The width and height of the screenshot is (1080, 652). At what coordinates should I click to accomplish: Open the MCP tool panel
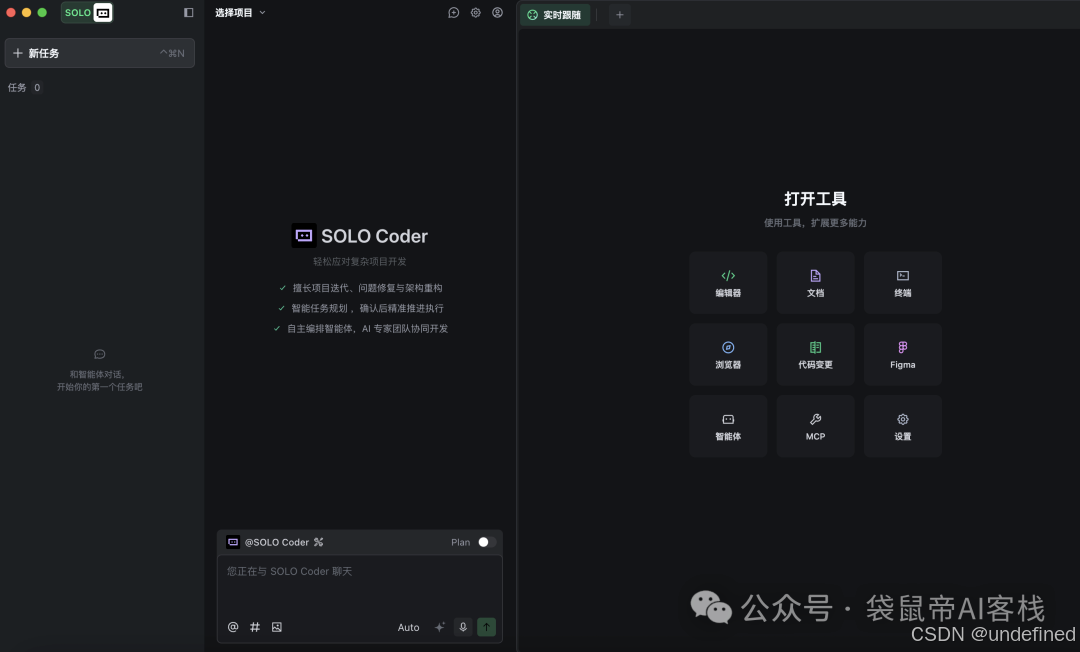point(815,426)
